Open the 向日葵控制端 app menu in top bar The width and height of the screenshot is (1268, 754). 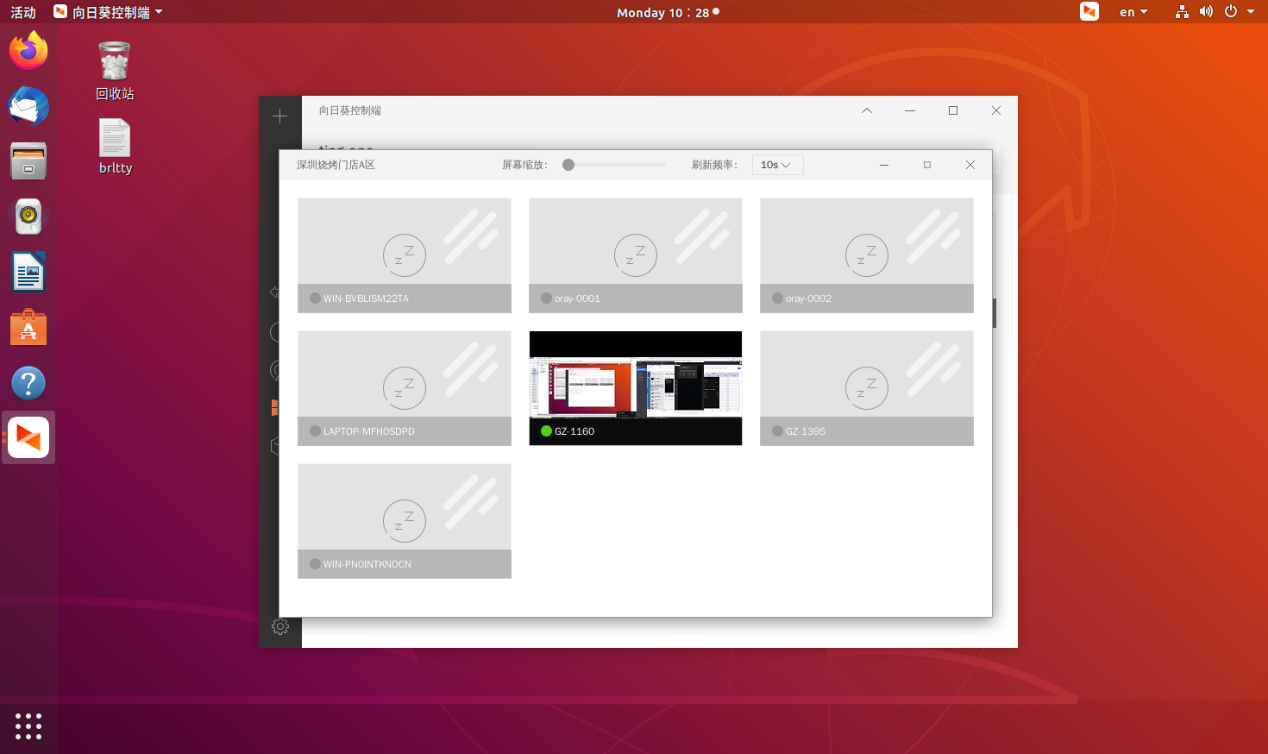click(x=108, y=12)
